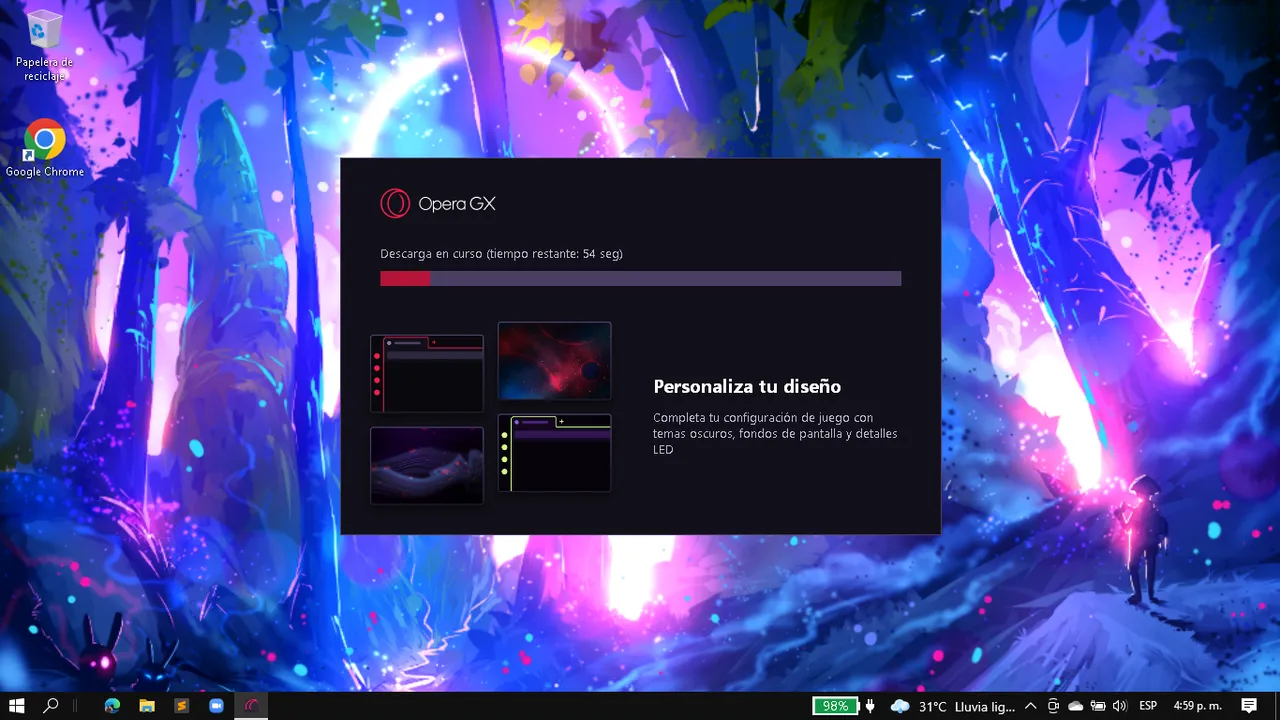This screenshot has height=720, width=1280.
Task: Click the Meet Now camera tray icon
Action: [1053, 706]
